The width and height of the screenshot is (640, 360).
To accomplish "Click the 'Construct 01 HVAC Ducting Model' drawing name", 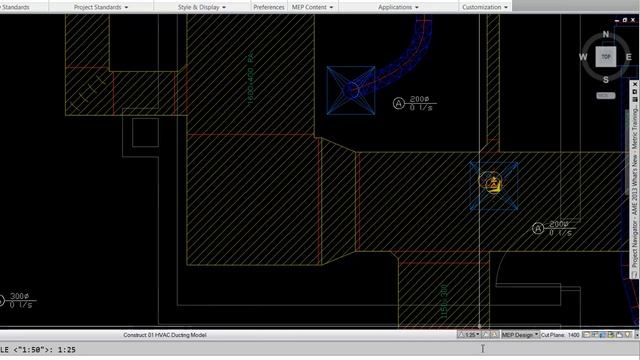I will tap(164, 335).
